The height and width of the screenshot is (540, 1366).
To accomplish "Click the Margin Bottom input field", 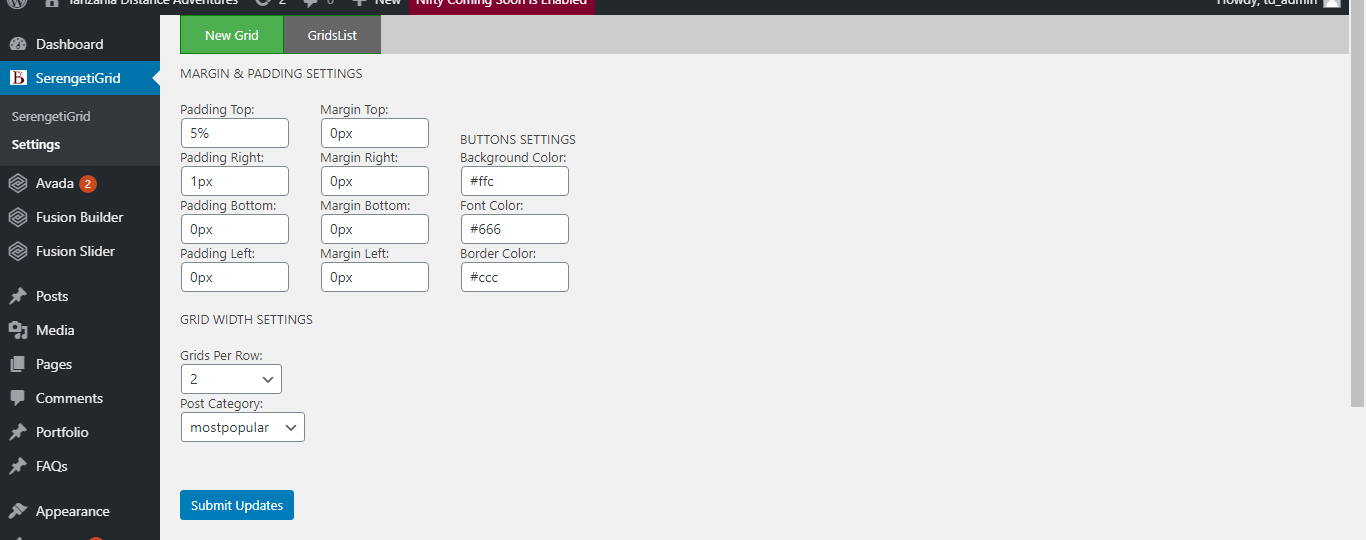I will coord(375,229).
